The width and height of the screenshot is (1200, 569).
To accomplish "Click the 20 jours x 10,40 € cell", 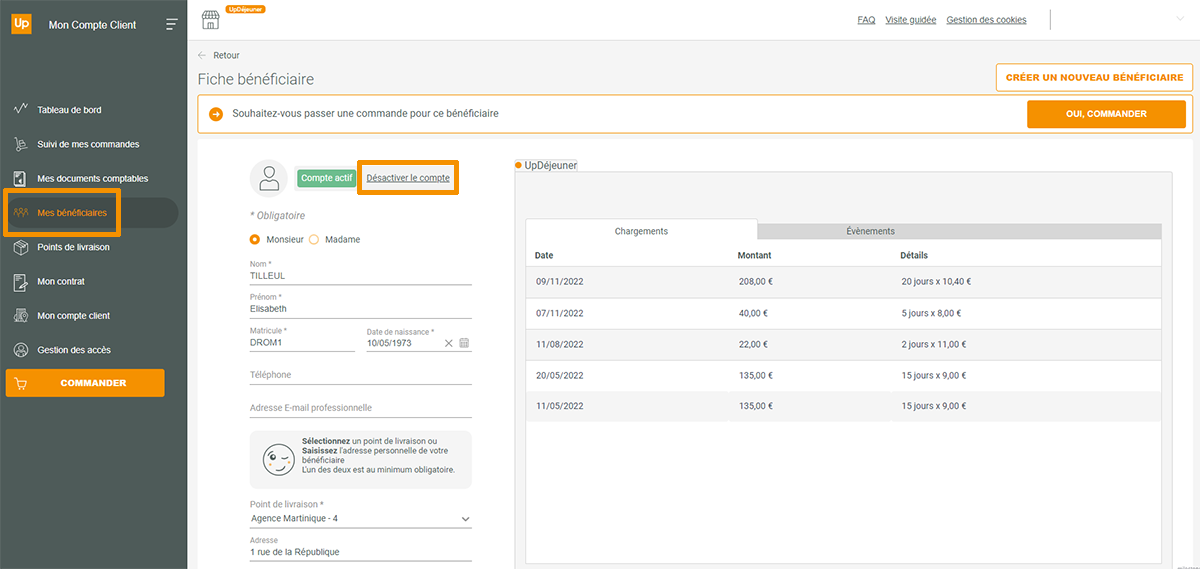I will coord(936,282).
